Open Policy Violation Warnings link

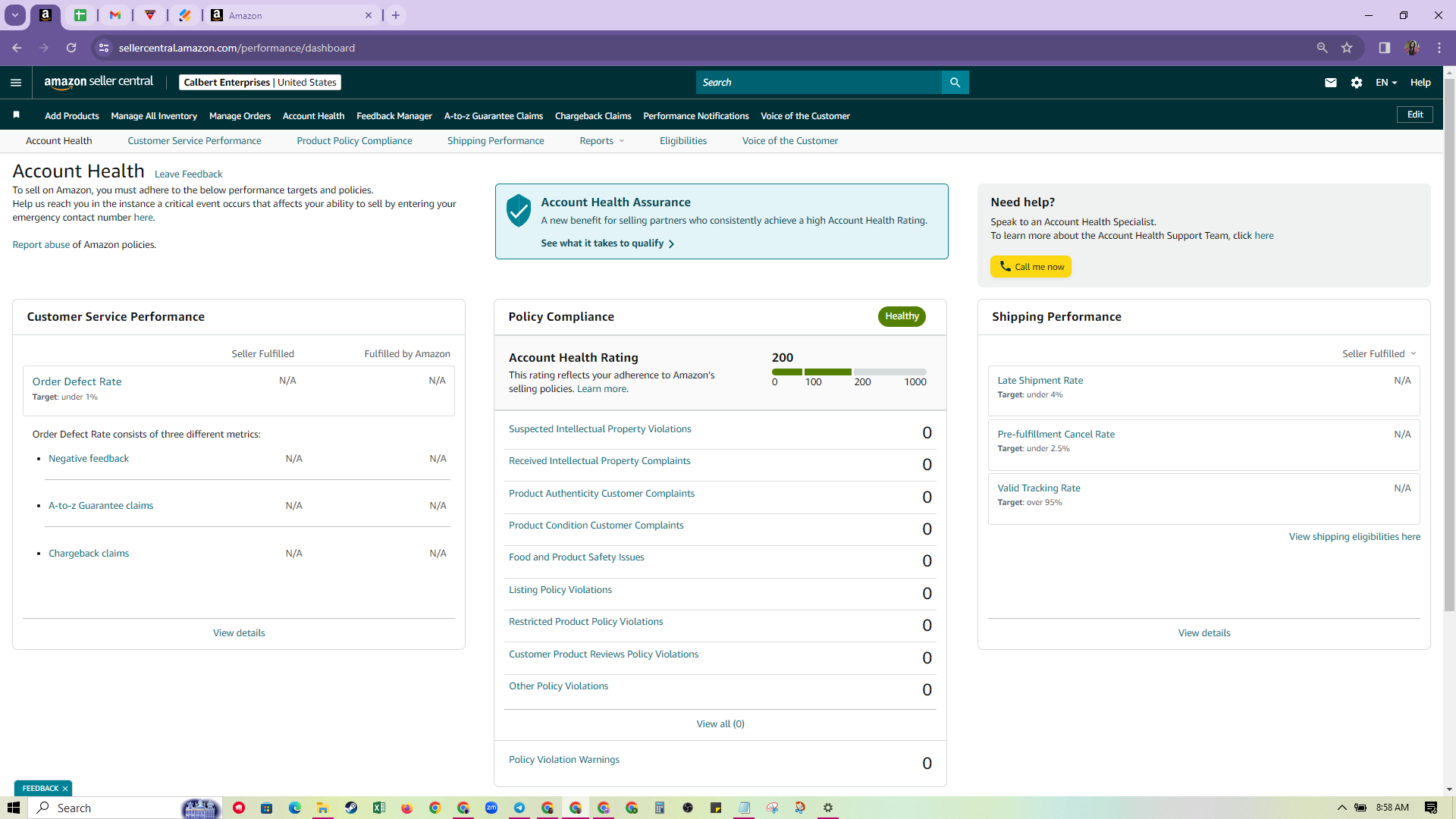pyautogui.click(x=564, y=760)
